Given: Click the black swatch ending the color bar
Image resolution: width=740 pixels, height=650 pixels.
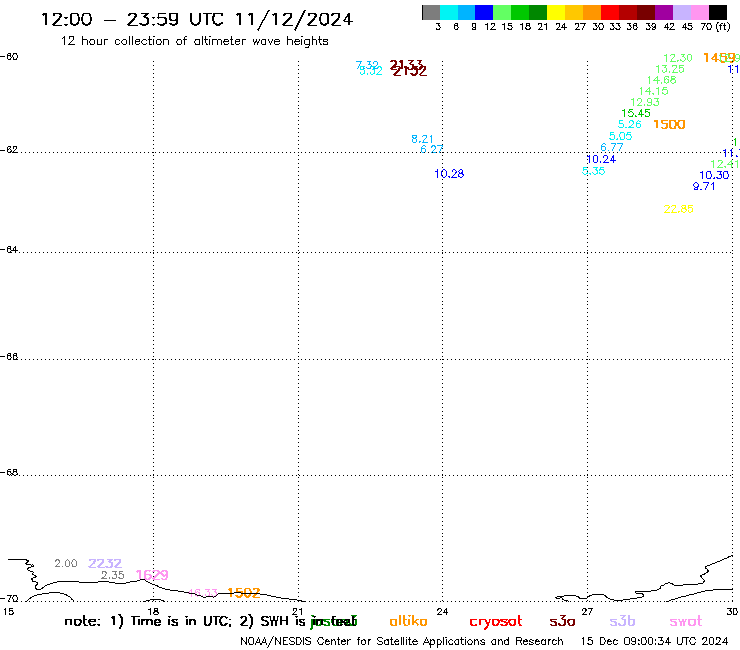Looking at the screenshot, I should click(x=718, y=12).
